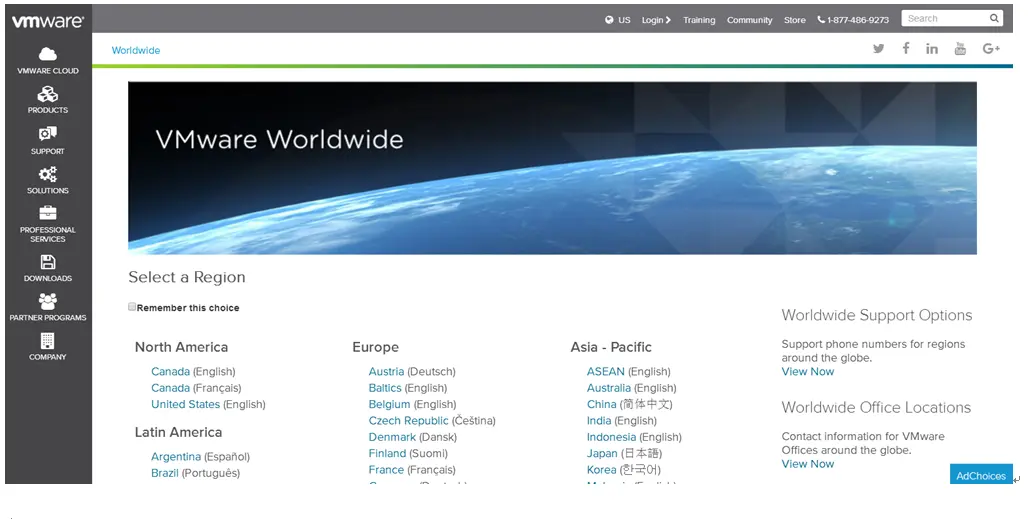
Task: Click the Europe heading
Action: [x=376, y=347]
